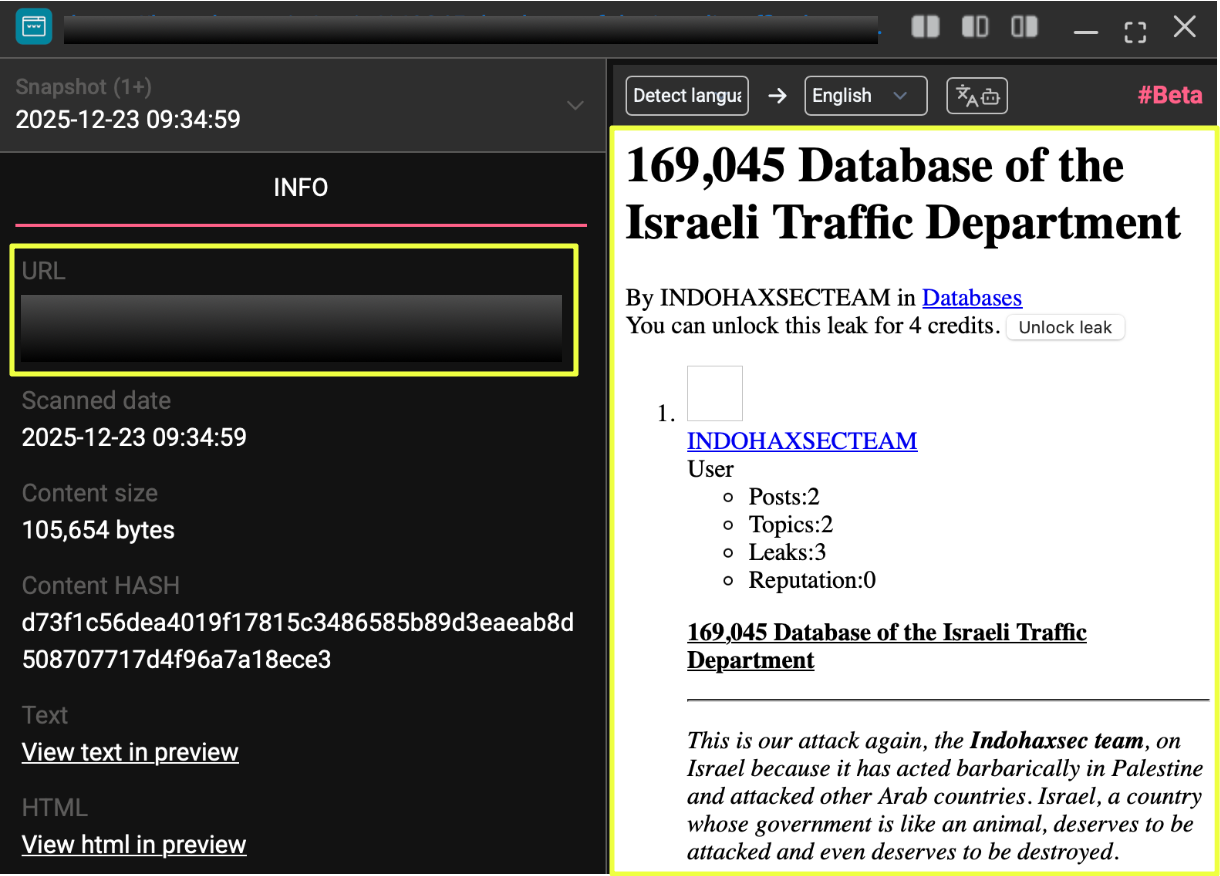The height and width of the screenshot is (876, 1220).
Task: Click the browser window icon in title bar
Action: 33,27
